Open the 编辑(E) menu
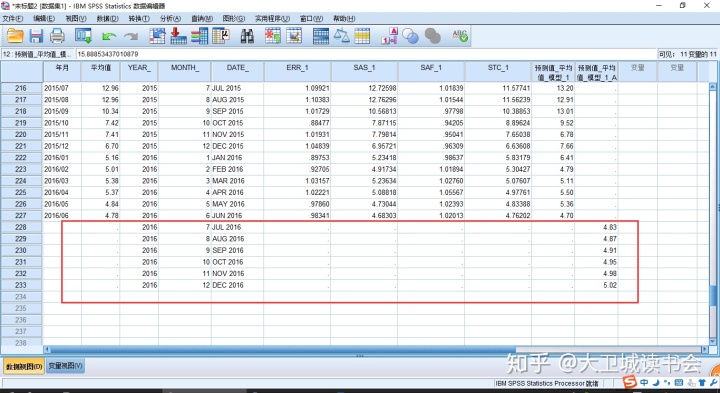This screenshot has width=720, height=393. 44,18
